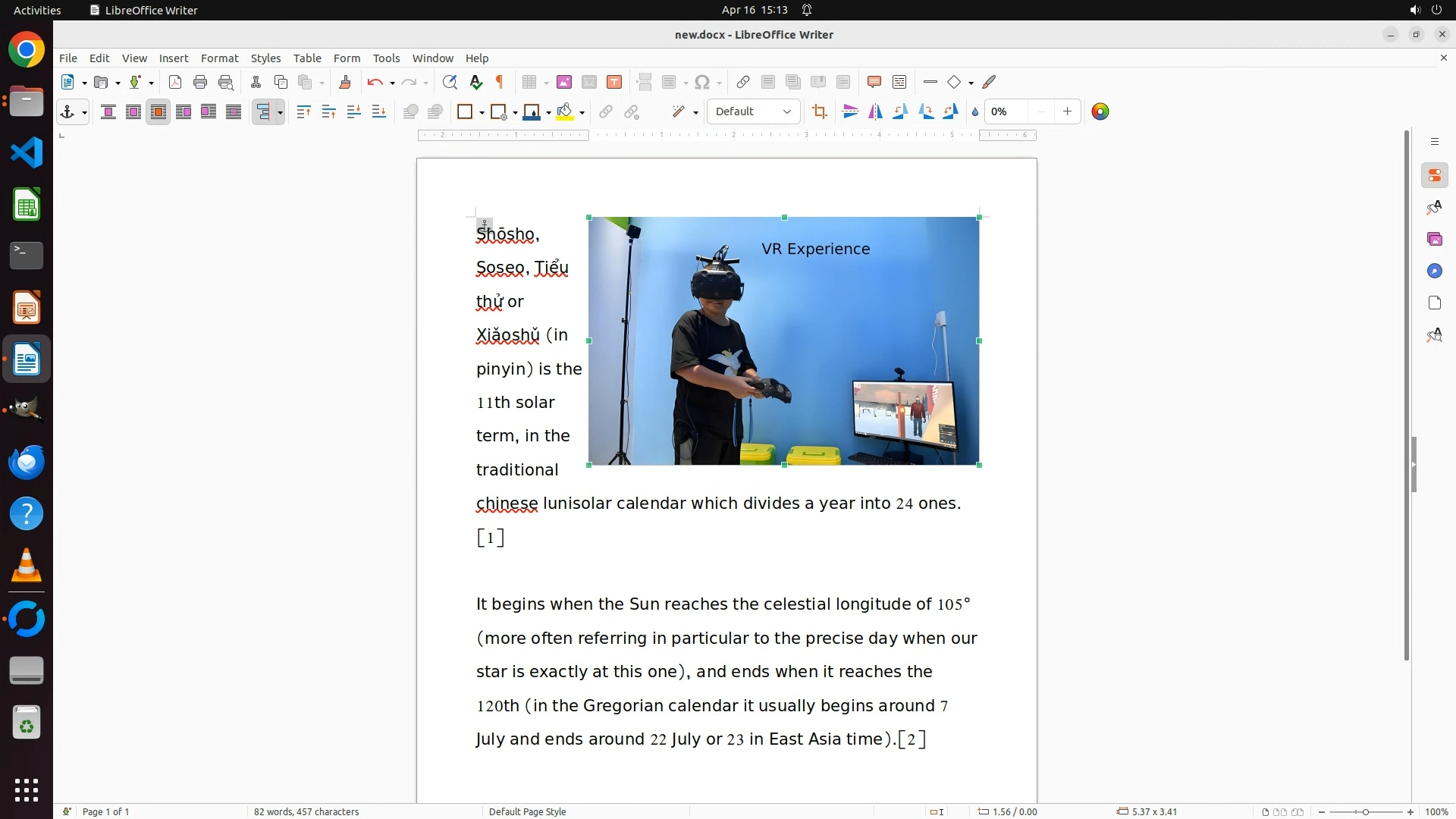Toggle Formatting Marks paragraph symbol
Screen dimensions: 1456x819
(500, 83)
